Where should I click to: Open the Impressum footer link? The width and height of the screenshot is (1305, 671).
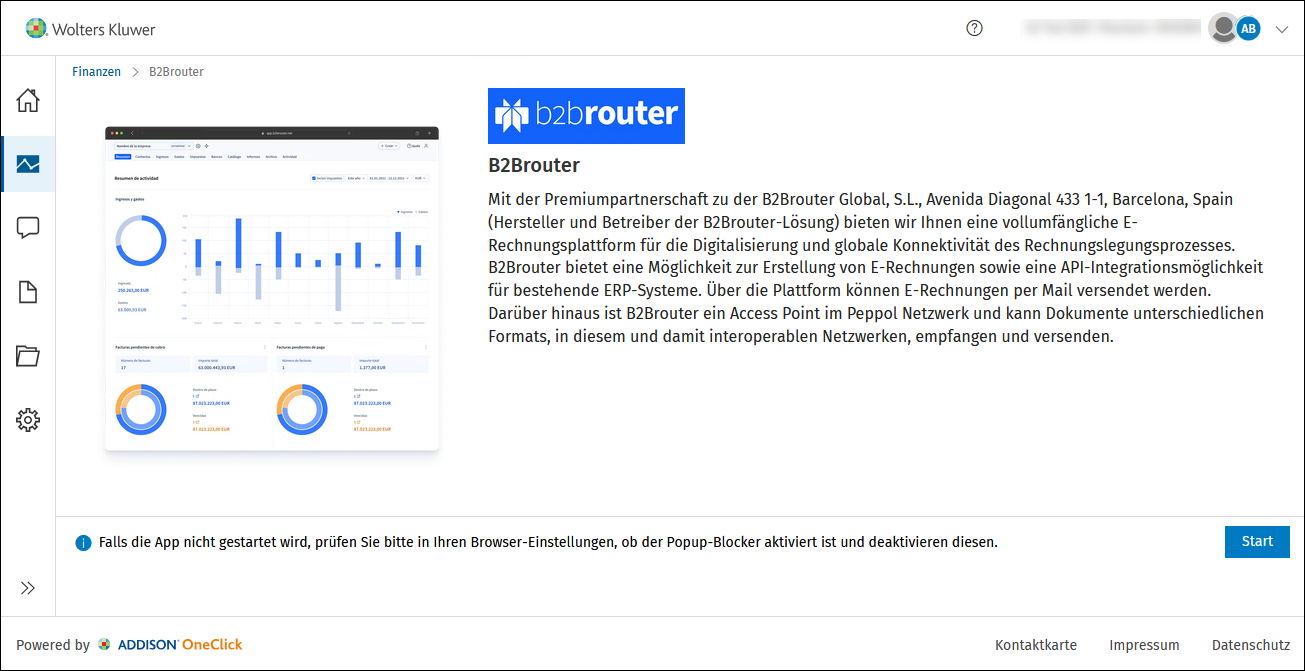1144,645
